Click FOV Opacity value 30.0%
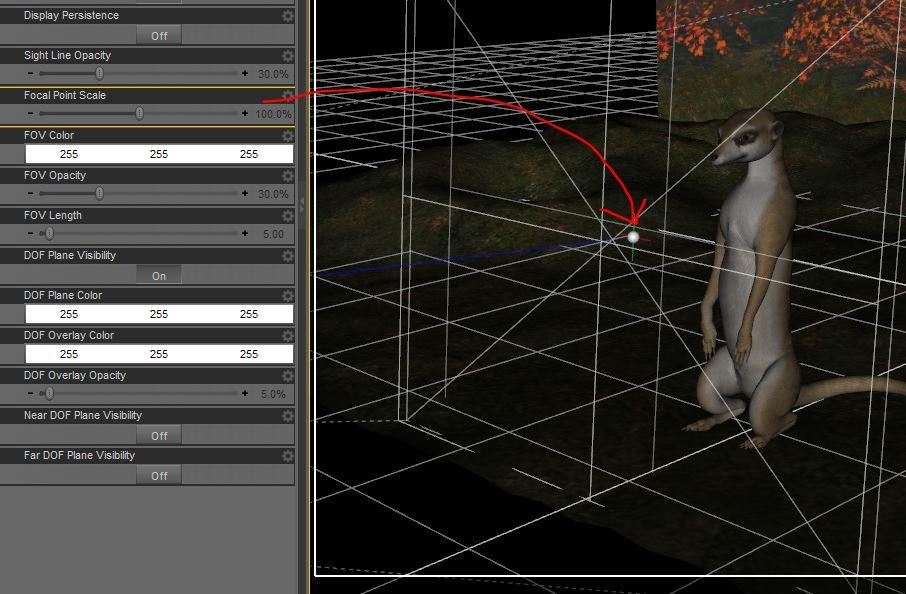 pyautogui.click(x=273, y=194)
